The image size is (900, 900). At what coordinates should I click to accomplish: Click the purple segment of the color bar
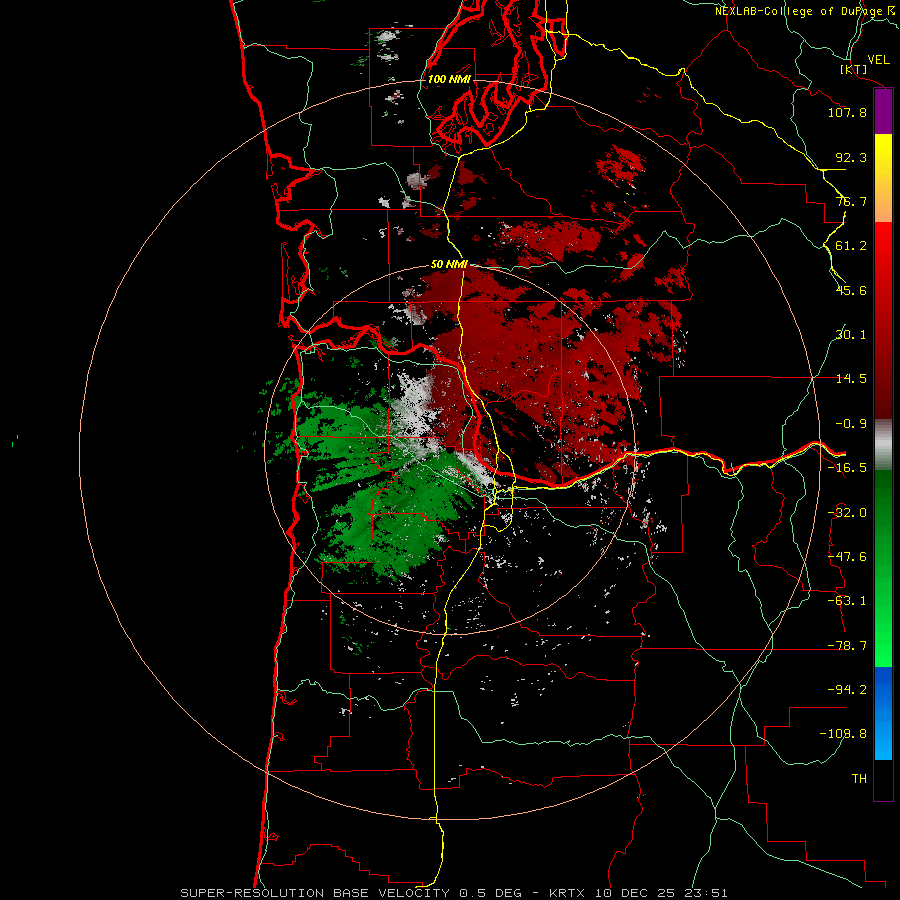pos(883,112)
